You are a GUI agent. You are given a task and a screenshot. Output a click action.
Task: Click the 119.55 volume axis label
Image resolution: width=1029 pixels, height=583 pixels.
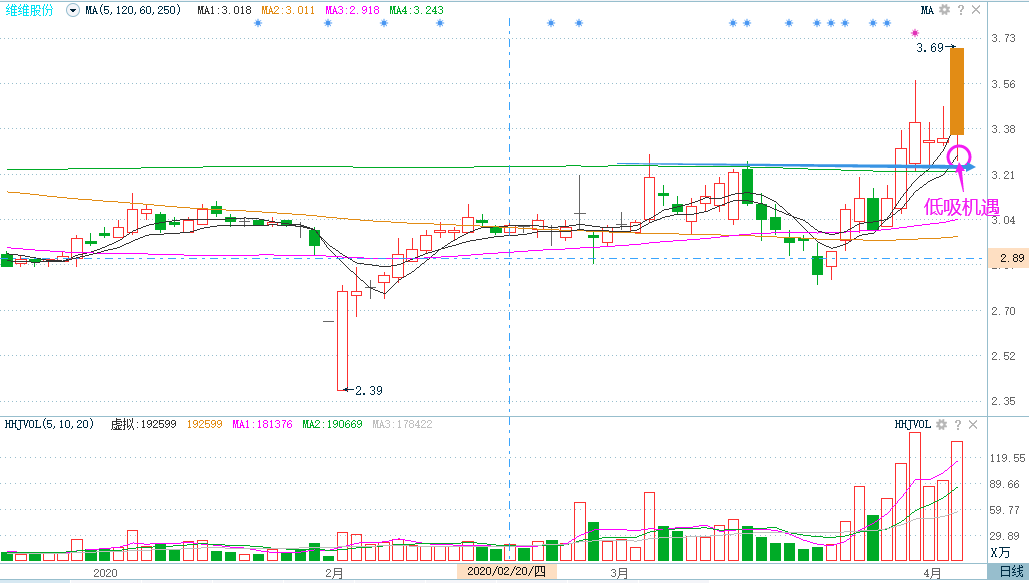click(x=1007, y=458)
